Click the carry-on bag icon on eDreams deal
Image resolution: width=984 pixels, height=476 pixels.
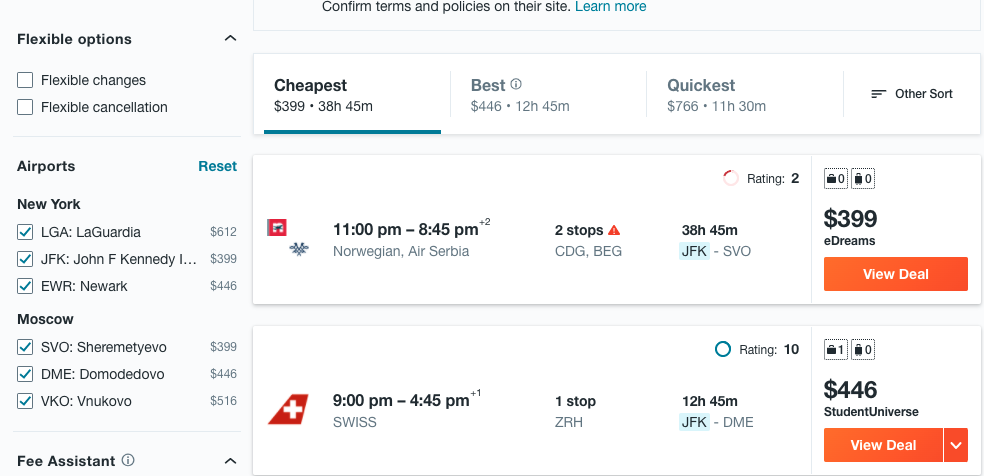point(836,179)
